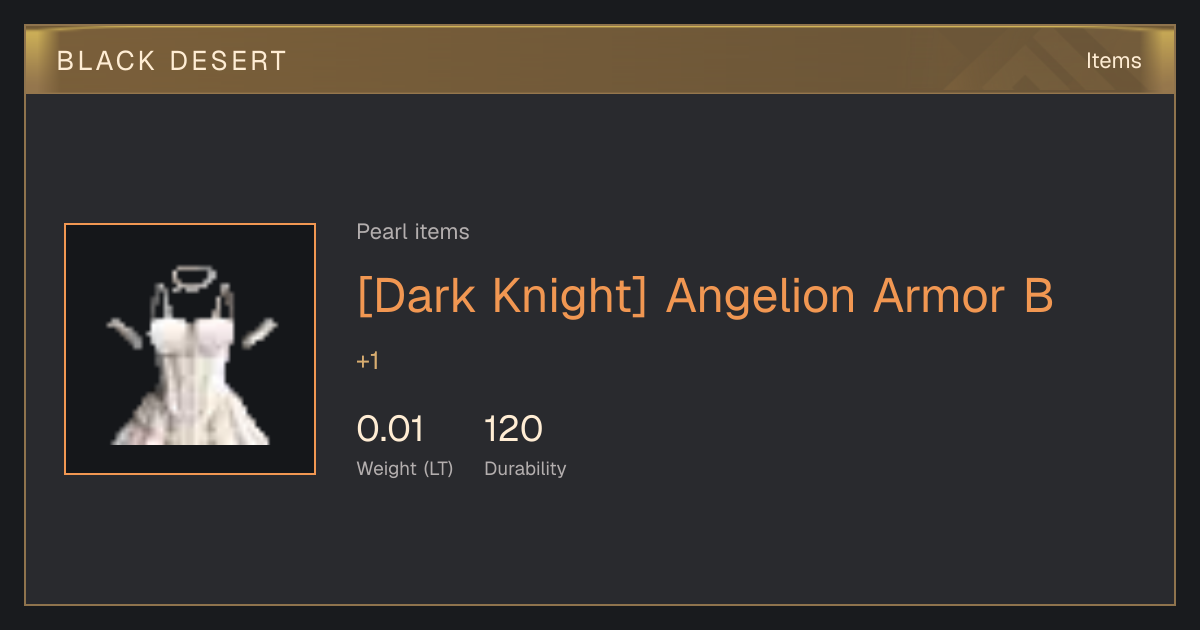The height and width of the screenshot is (630, 1200).
Task: Click the BLACK DESERT logo text
Action: click(172, 61)
